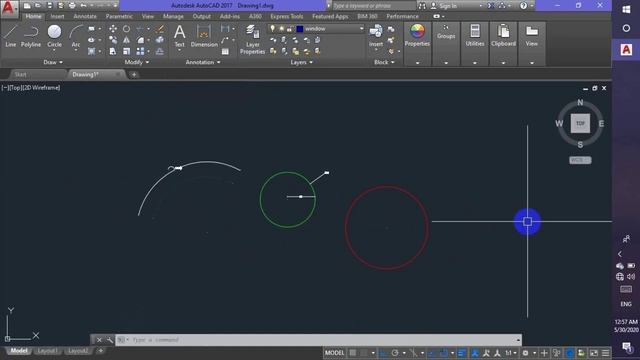Toggle clean screen icon in status bar
Image resolution: width=640 pixels, height=360 pixels.
(x=594, y=353)
